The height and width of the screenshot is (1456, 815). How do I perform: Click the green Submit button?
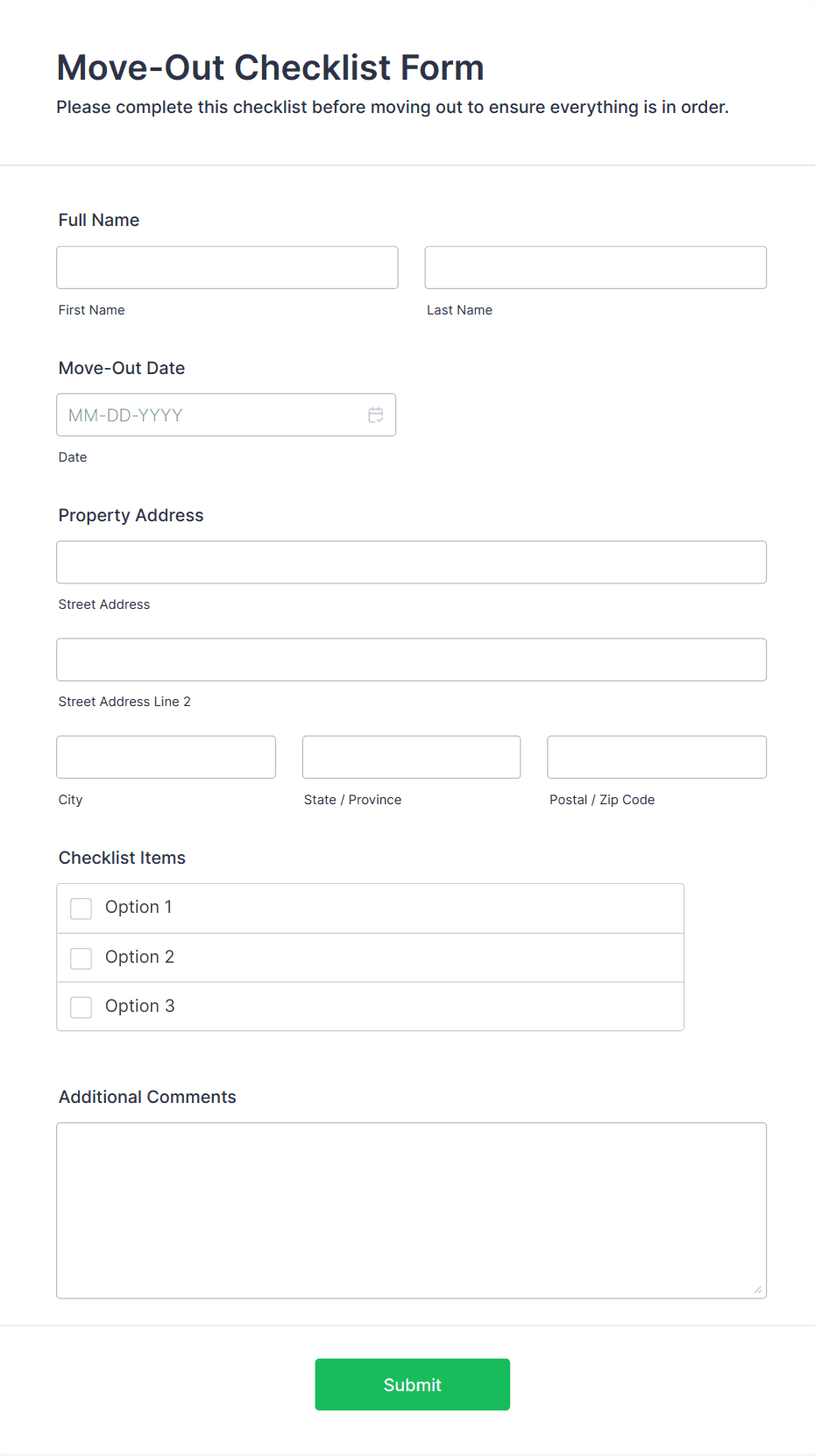[x=413, y=1384]
